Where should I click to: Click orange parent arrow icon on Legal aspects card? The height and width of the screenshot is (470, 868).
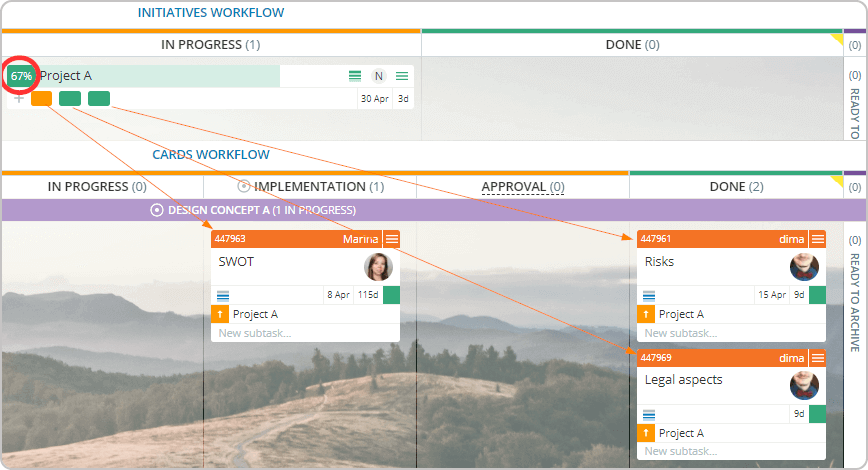[x=645, y=433]
